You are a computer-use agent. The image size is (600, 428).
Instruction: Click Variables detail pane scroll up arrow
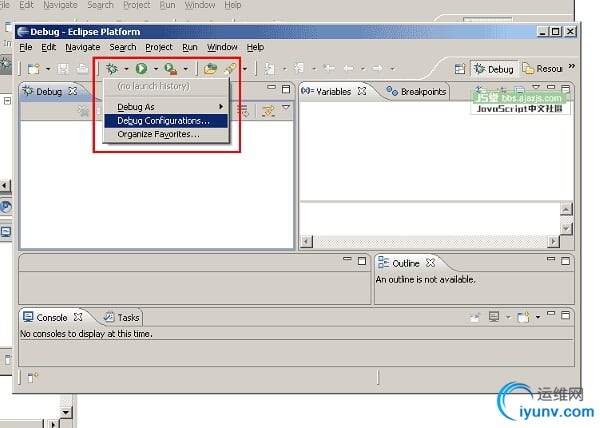(x=566, y=209)
